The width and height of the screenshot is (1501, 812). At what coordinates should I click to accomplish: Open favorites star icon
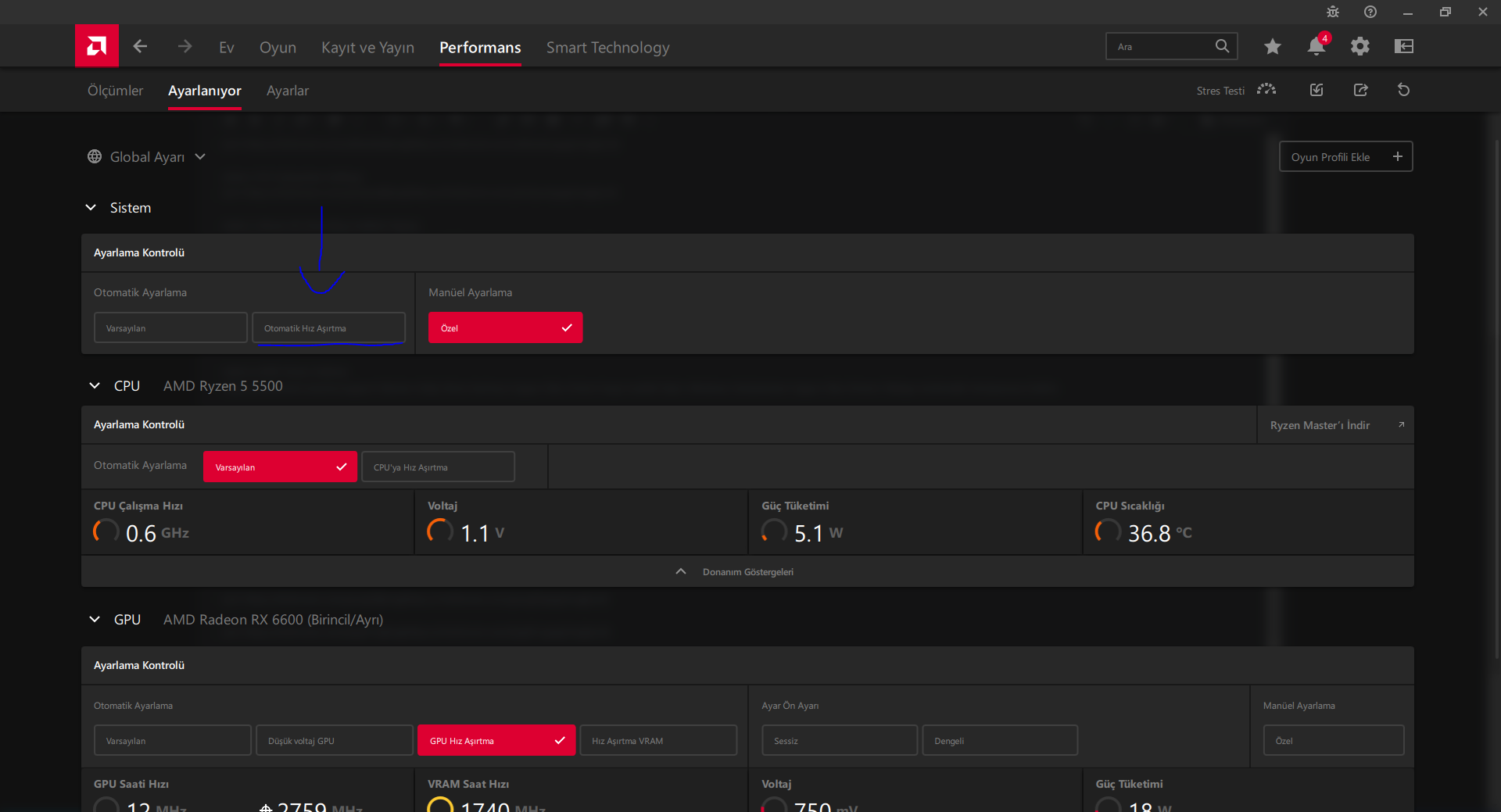(1273, 47)
